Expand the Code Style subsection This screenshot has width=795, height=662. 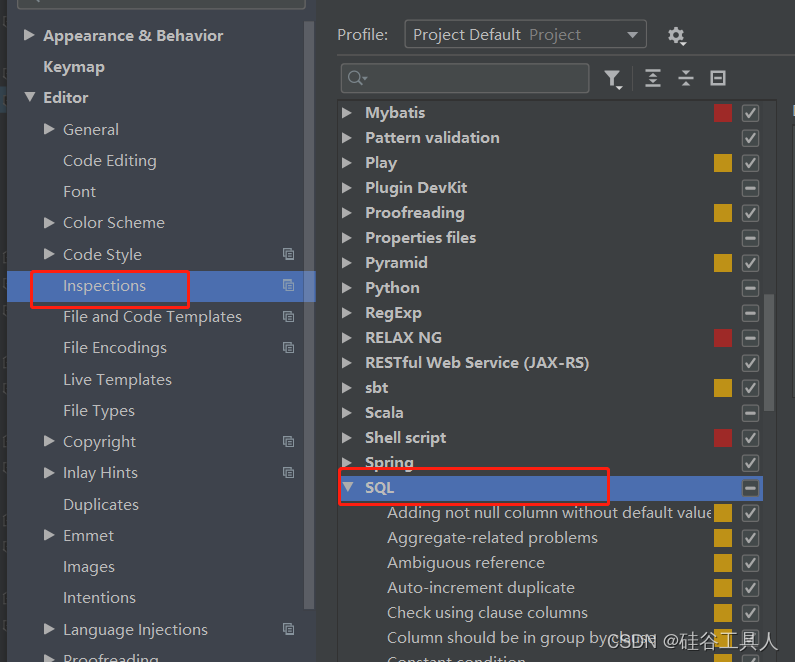tap(49, 254)
